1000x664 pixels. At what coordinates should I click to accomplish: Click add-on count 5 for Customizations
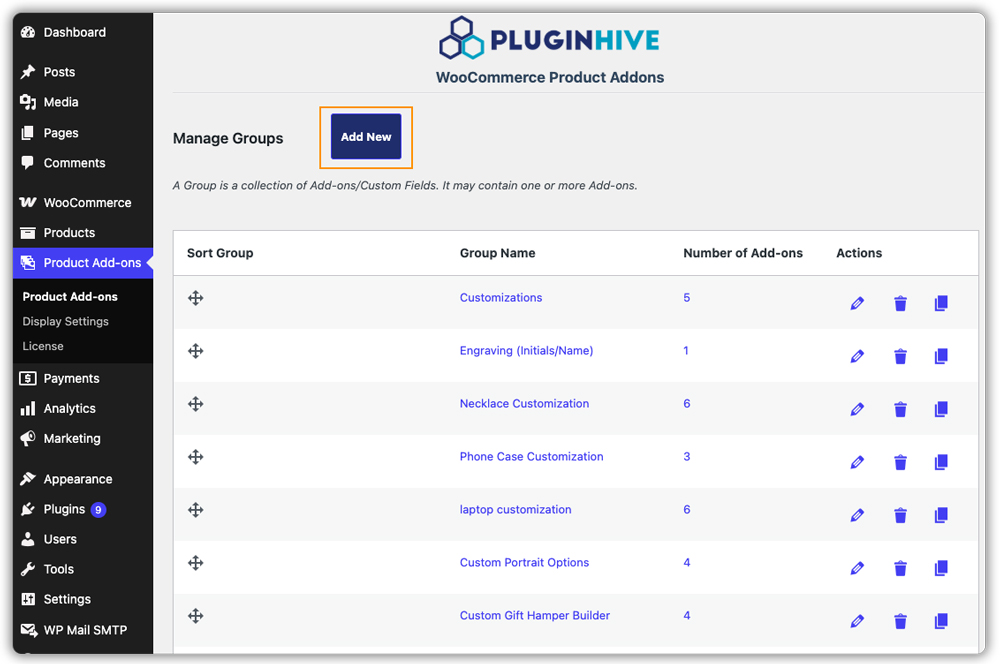(x=687, y=298)
